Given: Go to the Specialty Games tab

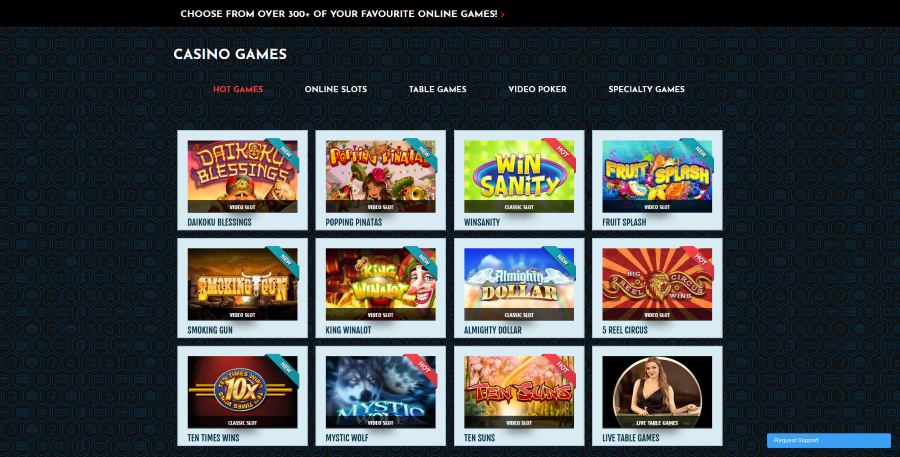Looking at the screenshot, I should pos(646,89).
